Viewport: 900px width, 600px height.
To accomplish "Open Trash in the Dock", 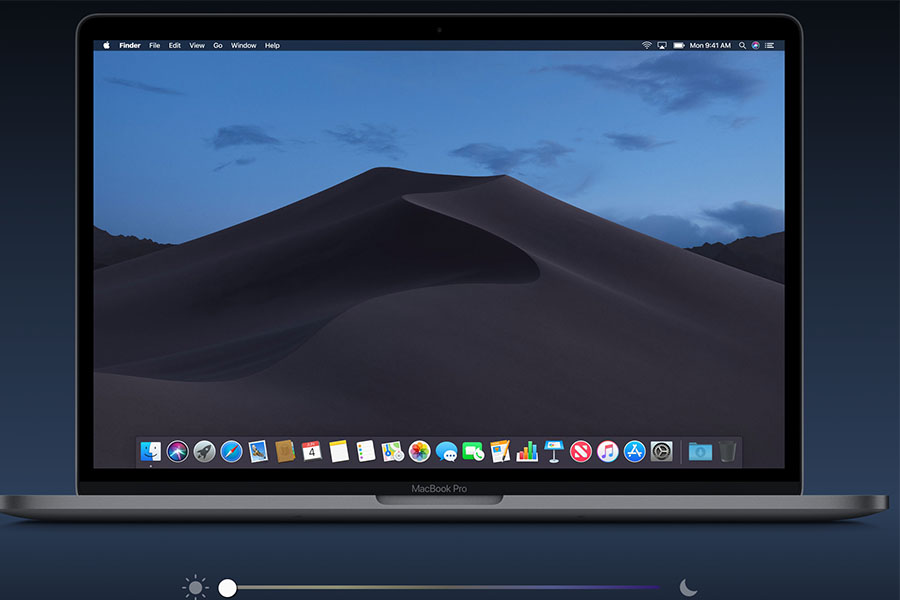I will pos(727,451).
